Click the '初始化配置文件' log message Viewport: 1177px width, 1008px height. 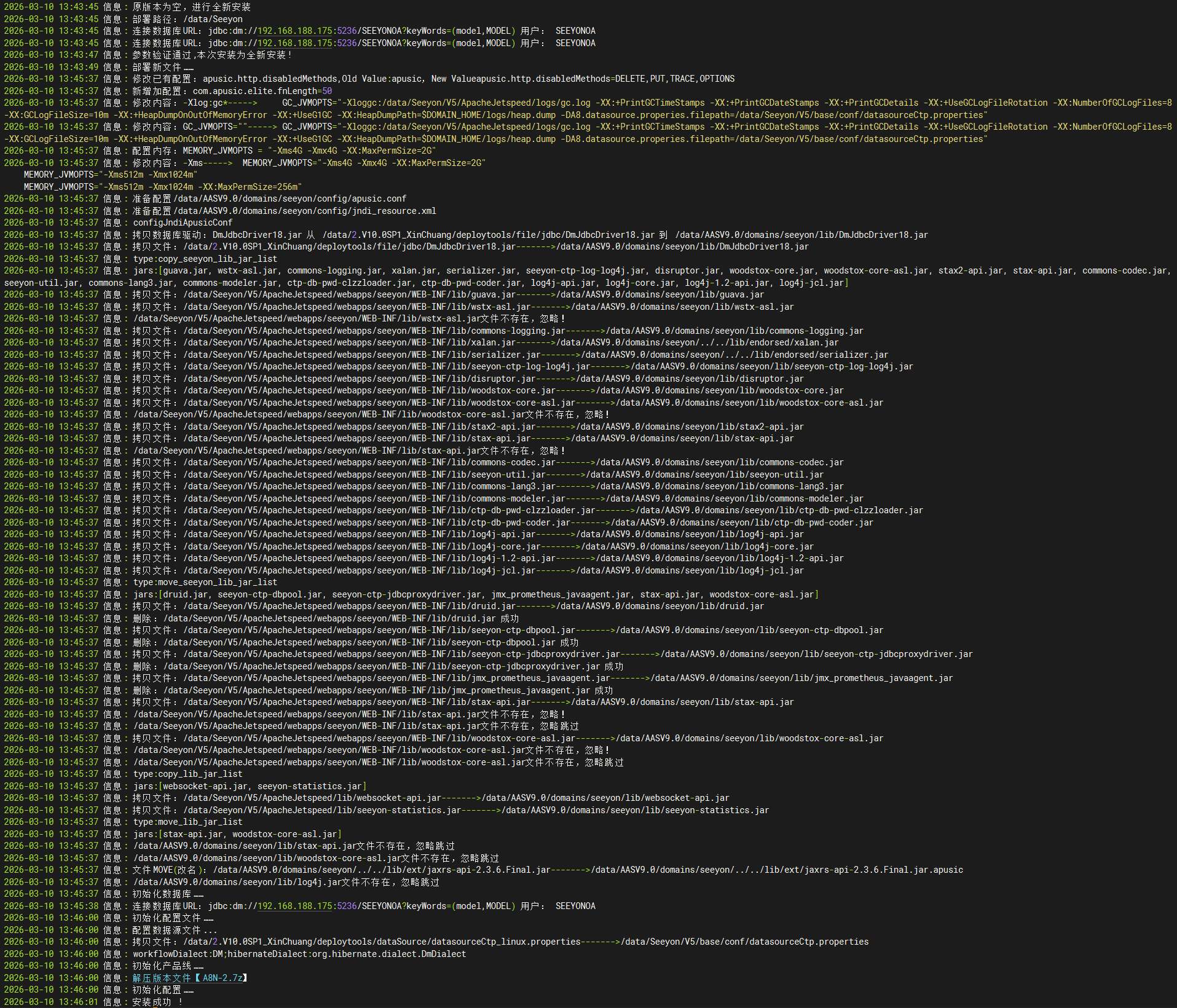[x=173, y=918]
